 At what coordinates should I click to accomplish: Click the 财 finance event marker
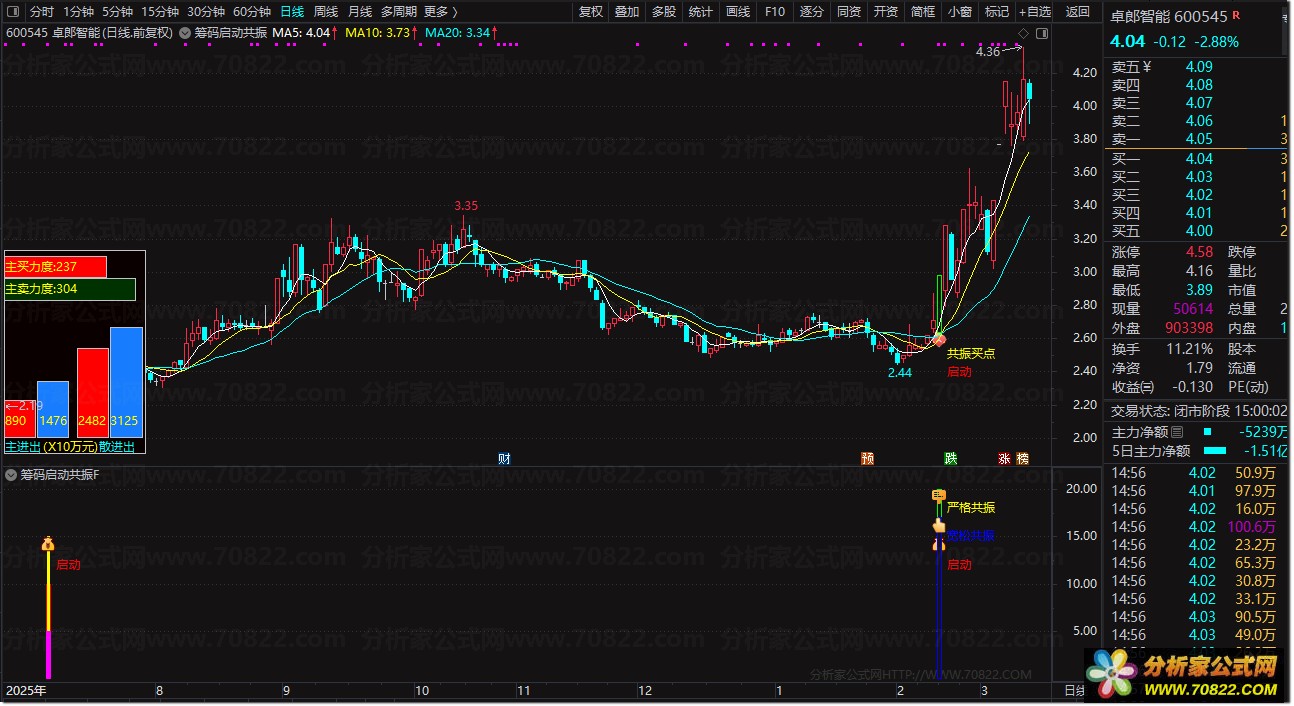[x=504, y=458]
